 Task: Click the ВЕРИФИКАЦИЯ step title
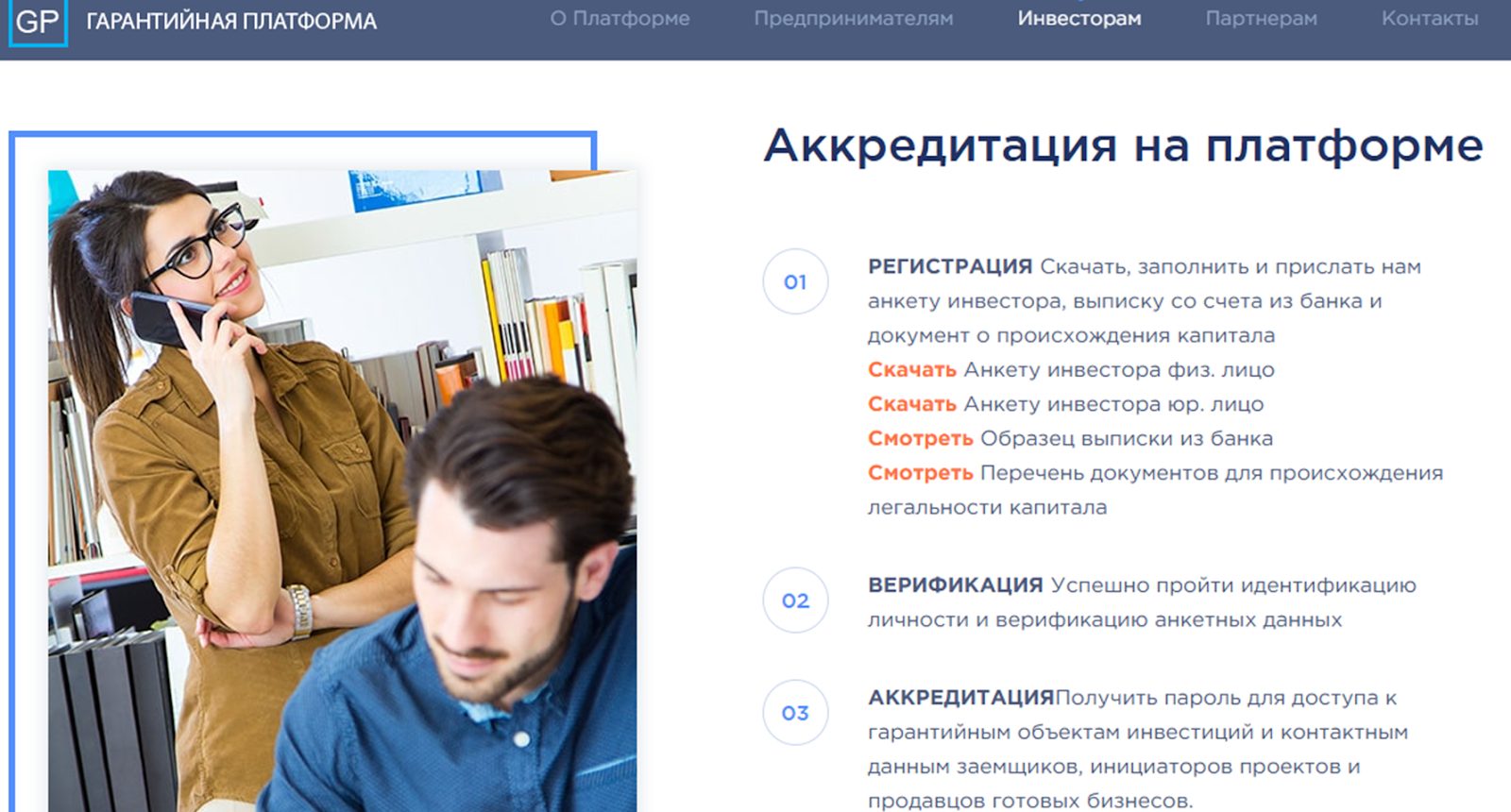pos(956,585)
